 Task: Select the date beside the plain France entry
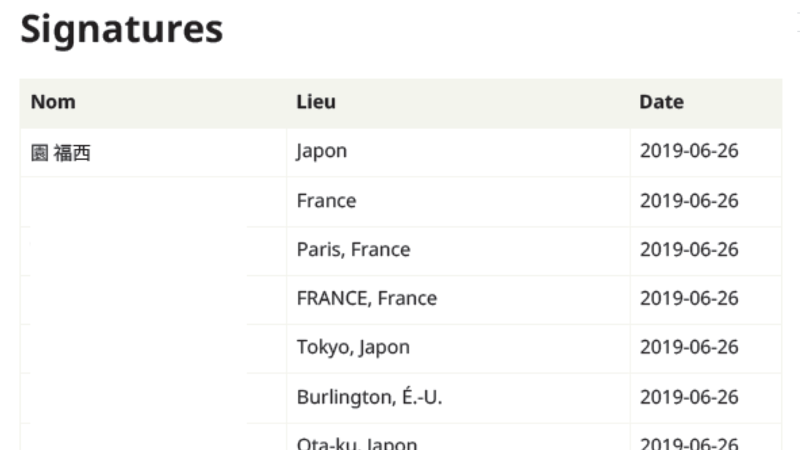pos(689,201)
